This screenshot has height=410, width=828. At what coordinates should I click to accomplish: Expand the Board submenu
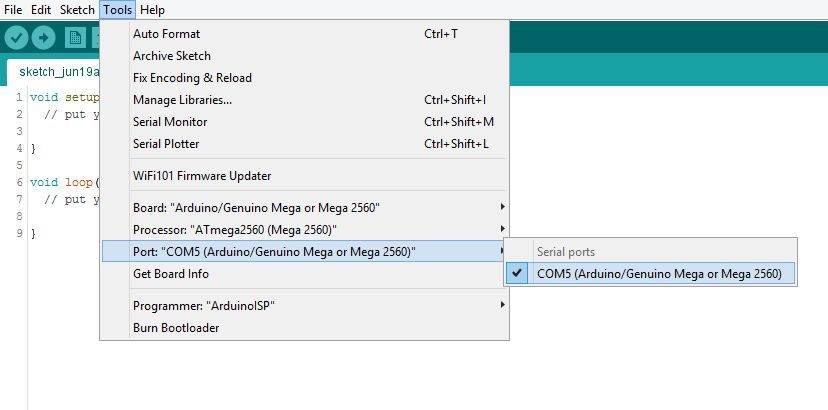(305, 208)
